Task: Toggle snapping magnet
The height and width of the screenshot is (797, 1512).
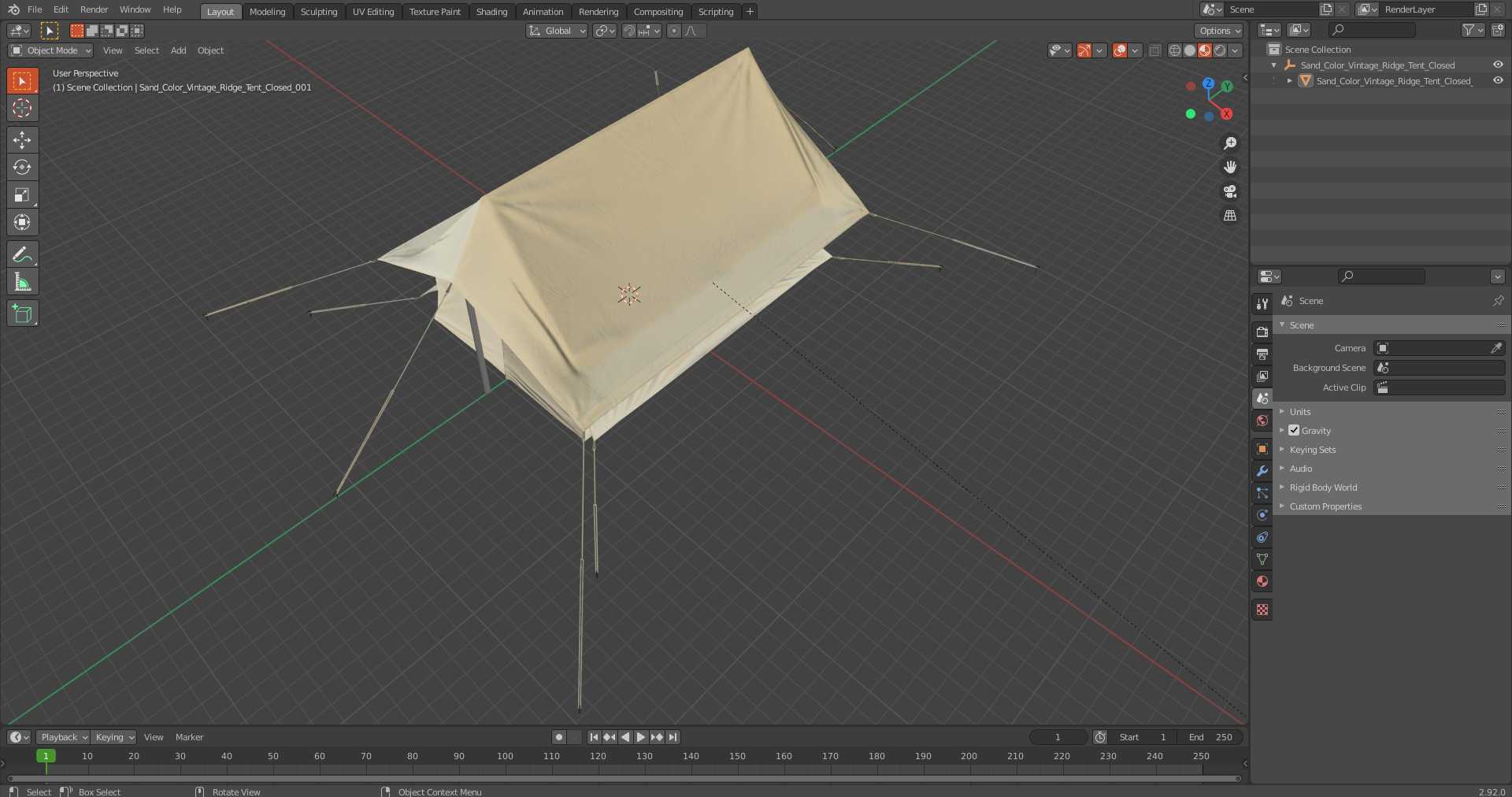Action: [629, 31]
